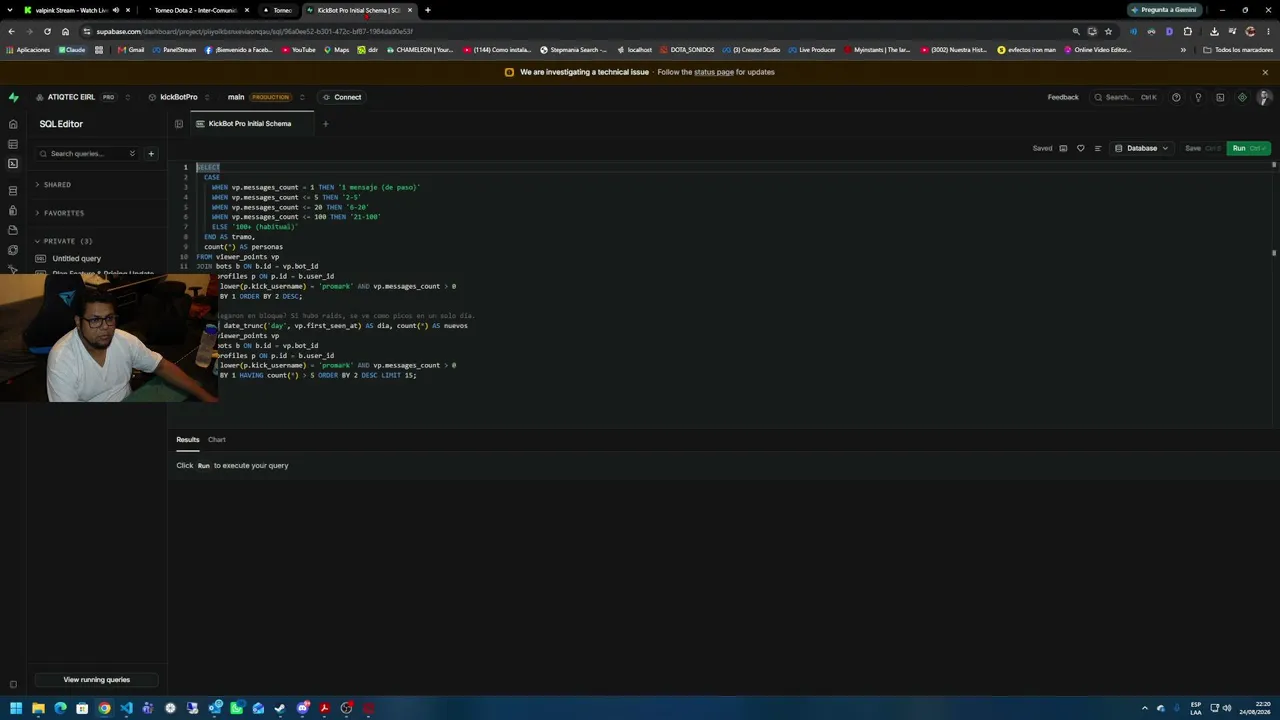1280x720 pixels.
Task: Click the query utility icon beside Saved
Action: 1063,148
